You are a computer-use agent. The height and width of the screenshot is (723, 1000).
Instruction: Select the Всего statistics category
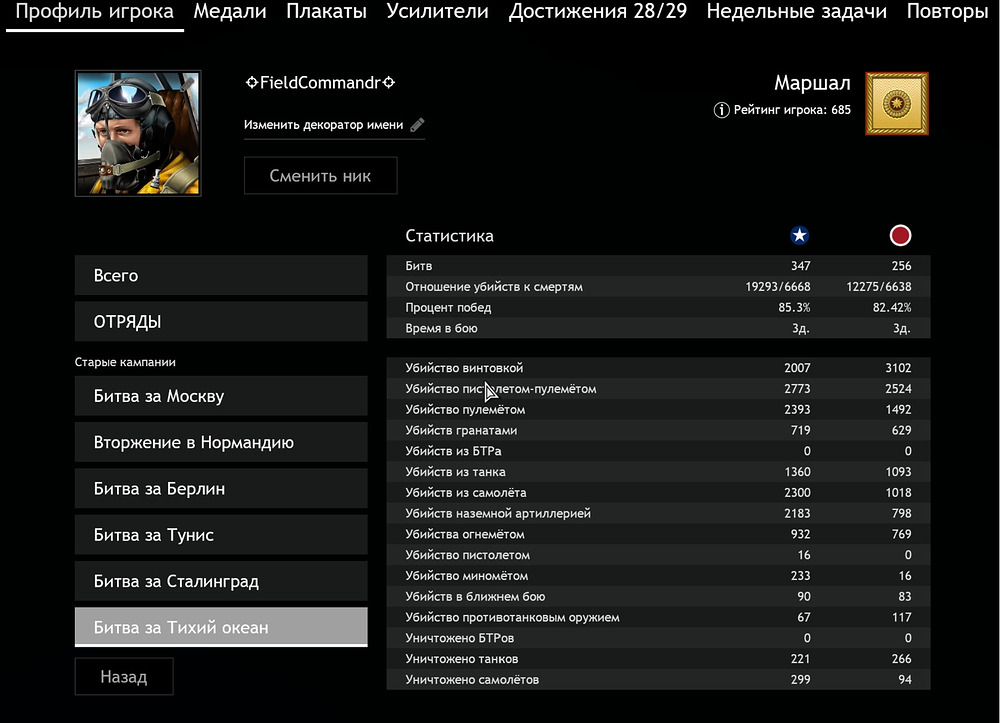[221, 275]
